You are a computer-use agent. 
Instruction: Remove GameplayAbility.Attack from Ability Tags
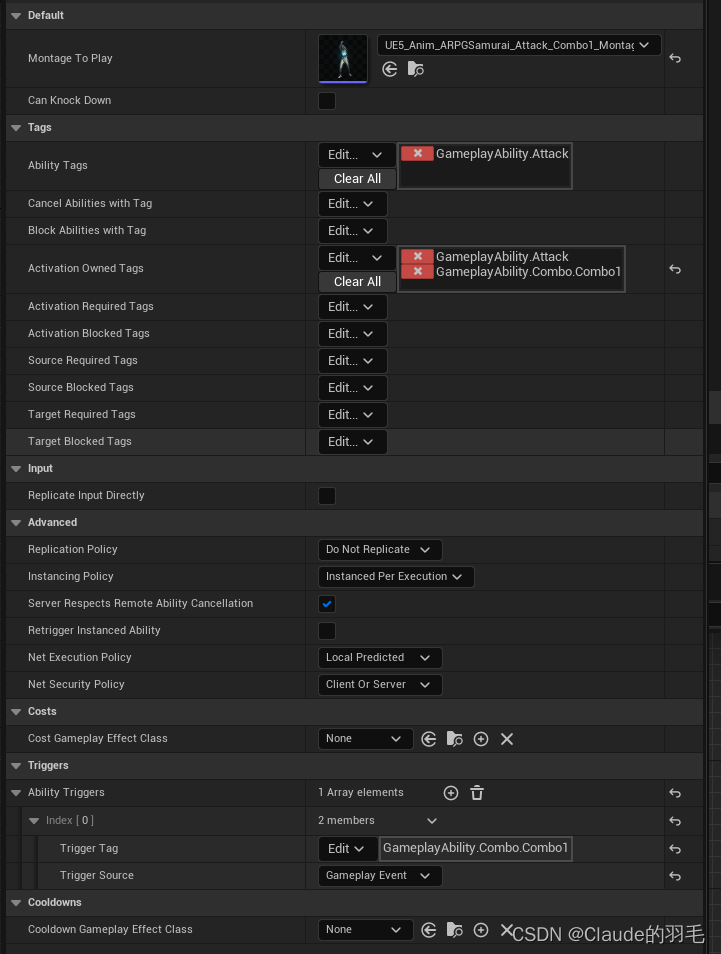point(417,153)
